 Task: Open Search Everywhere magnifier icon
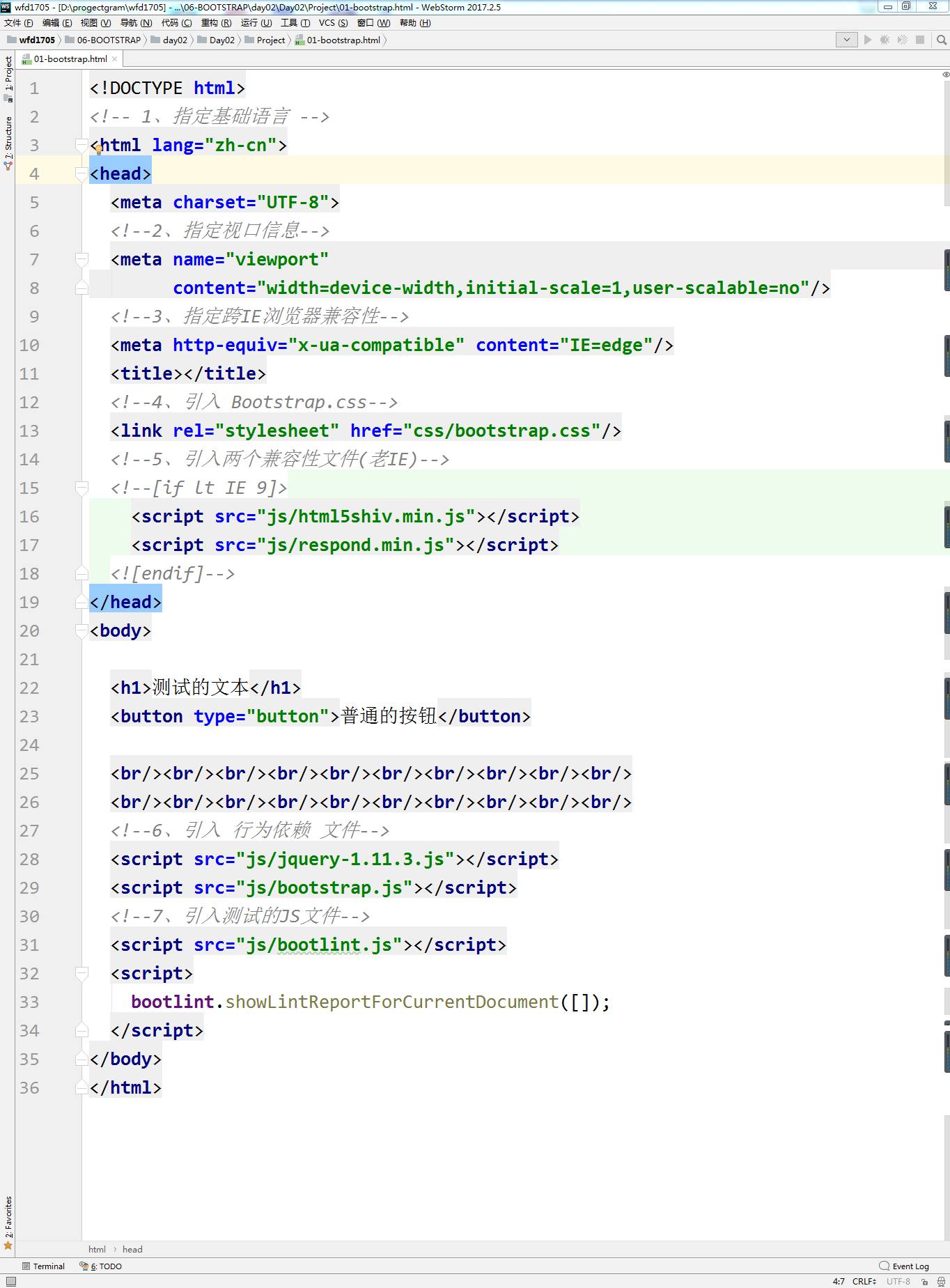[942, 40]
